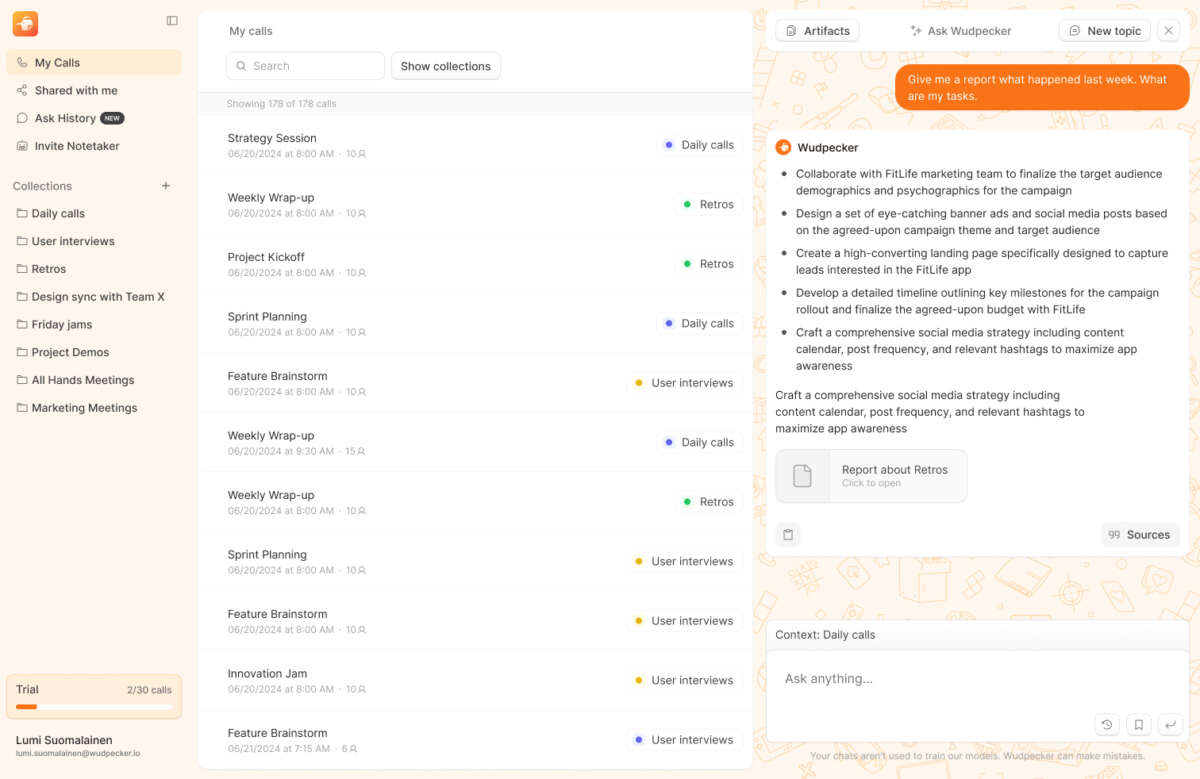
Task: Click the Trial calls usage progress bar
Action: coord(94,707)
